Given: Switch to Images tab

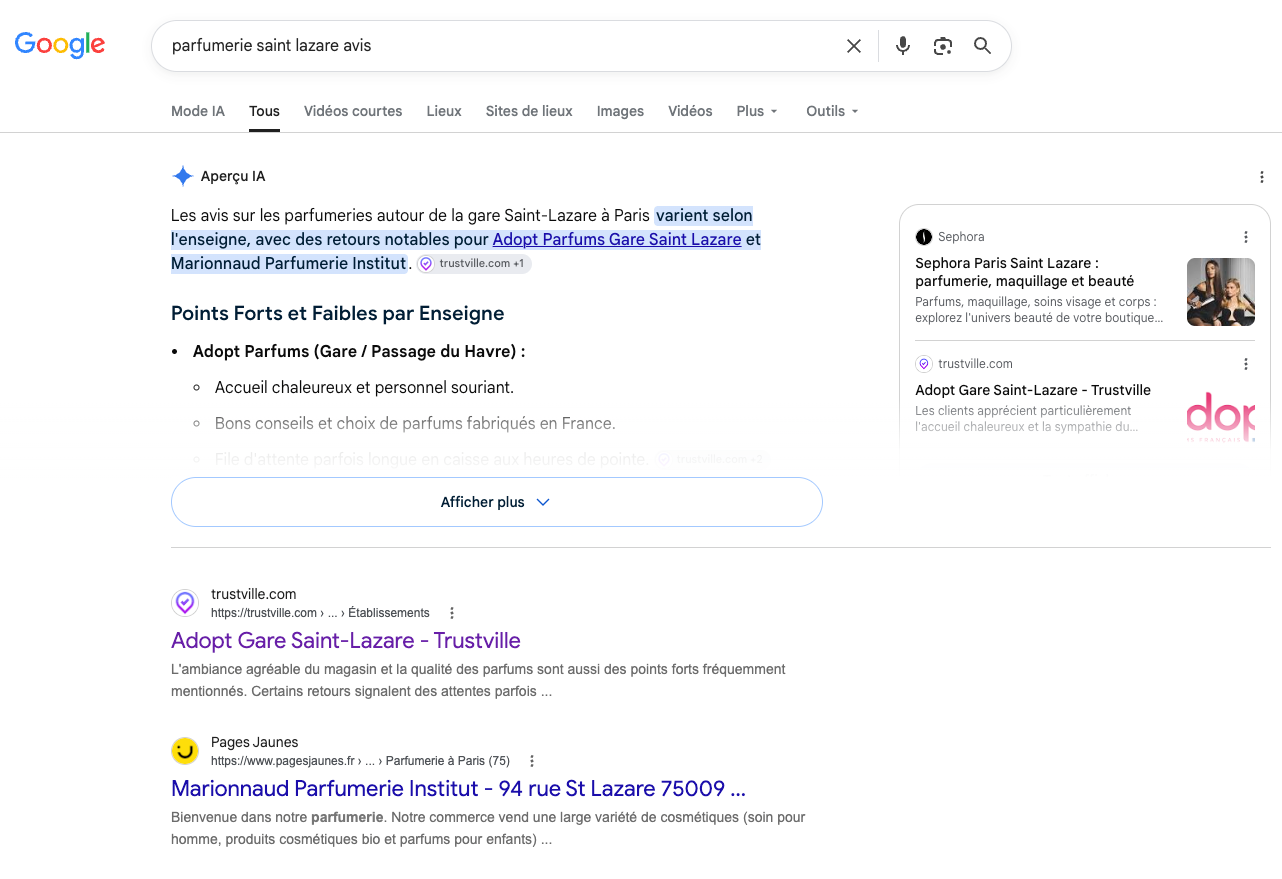Looking at the screenshot, I should pyautogui.click(x=620, y=111).
